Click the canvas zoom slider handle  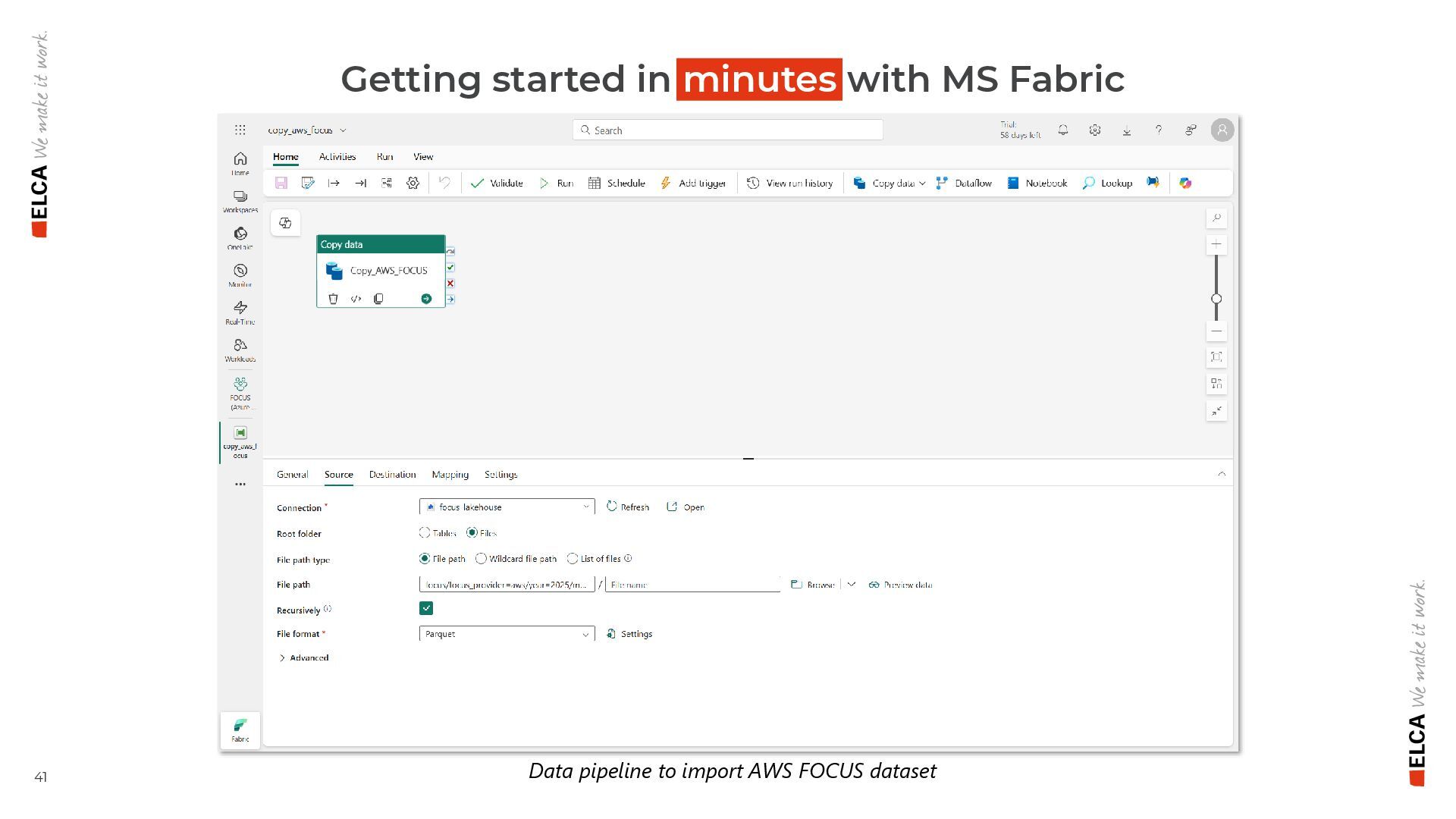[1216, 299]
